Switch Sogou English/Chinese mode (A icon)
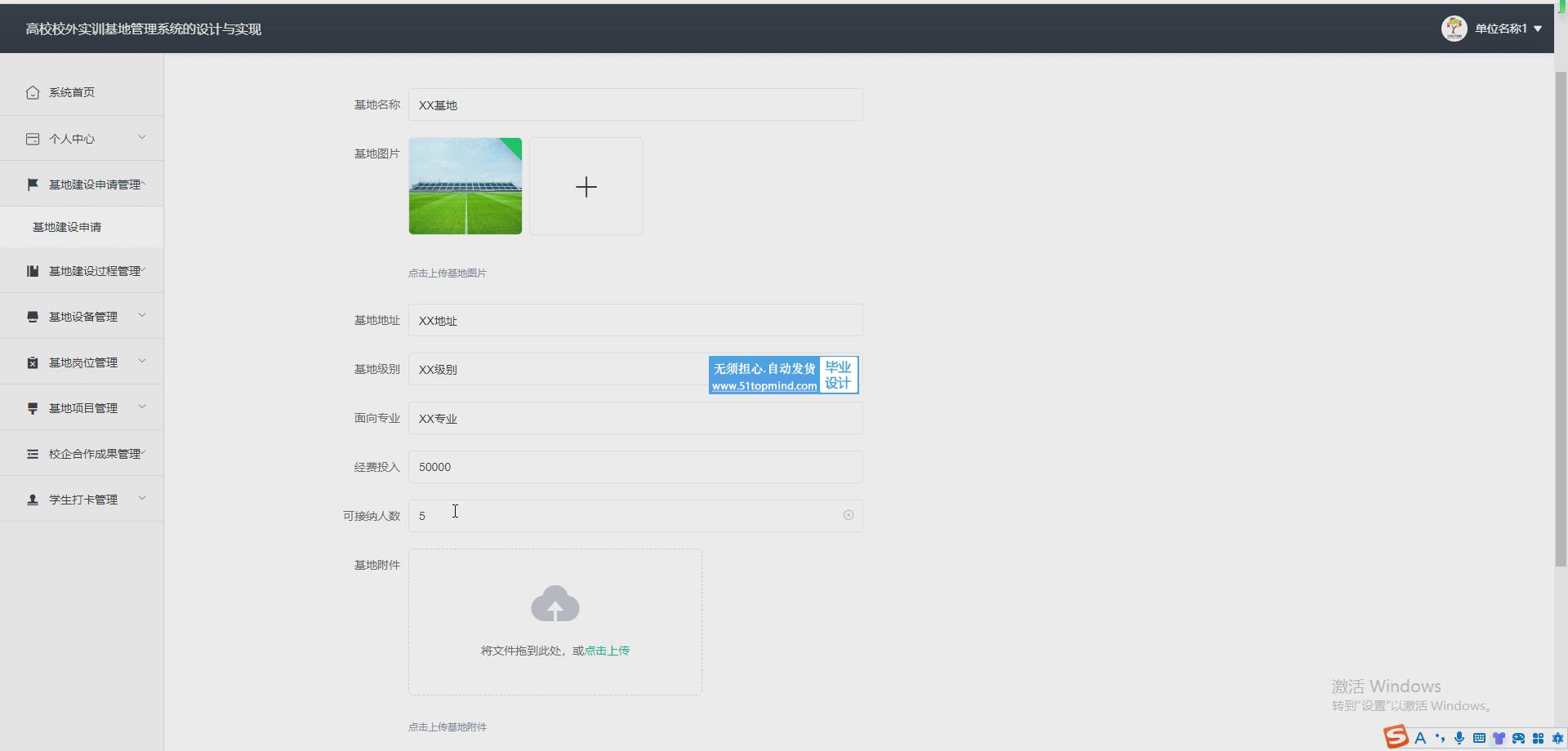1568x751 pixels. click(x=1420, y=738)
